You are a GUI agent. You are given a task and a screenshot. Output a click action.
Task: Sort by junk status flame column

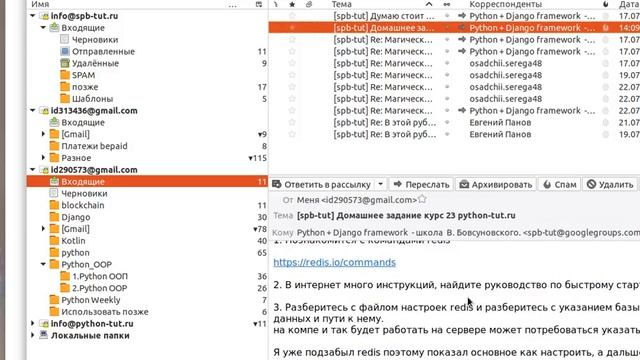606,4
